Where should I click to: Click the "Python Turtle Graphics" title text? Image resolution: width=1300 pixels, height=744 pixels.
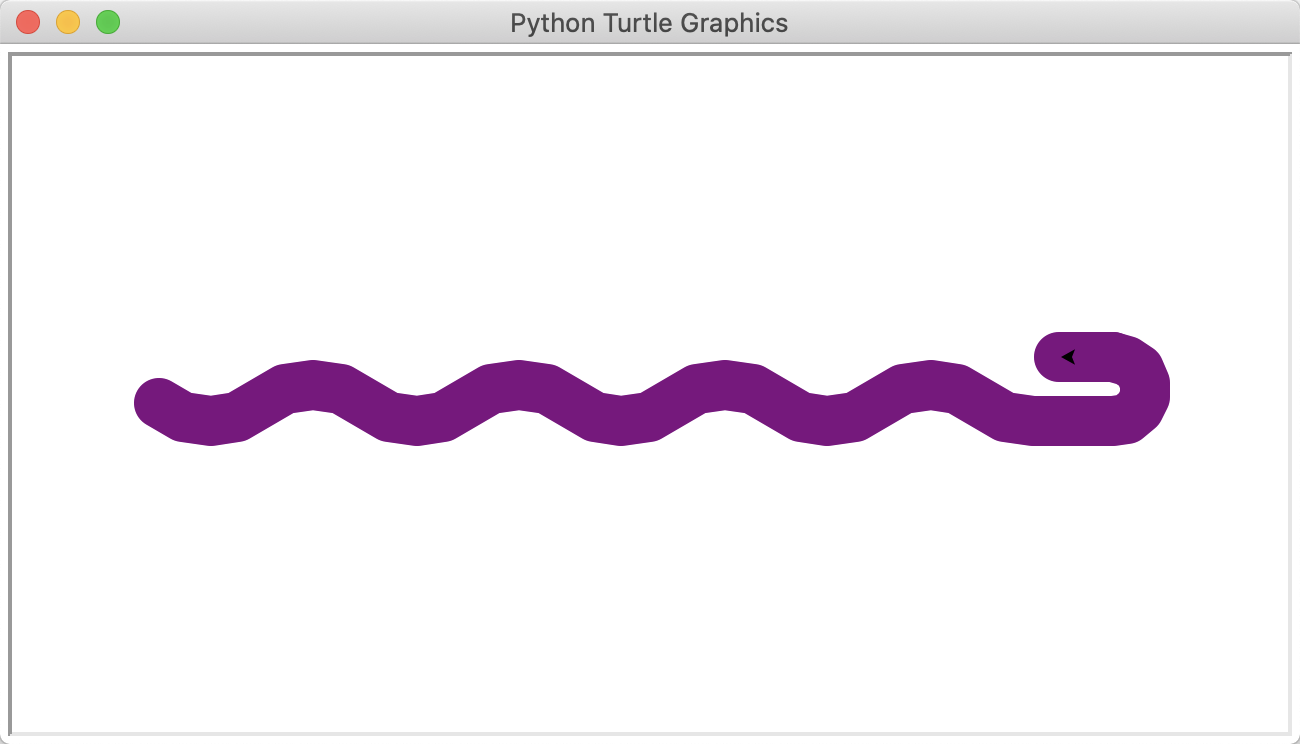649,23
